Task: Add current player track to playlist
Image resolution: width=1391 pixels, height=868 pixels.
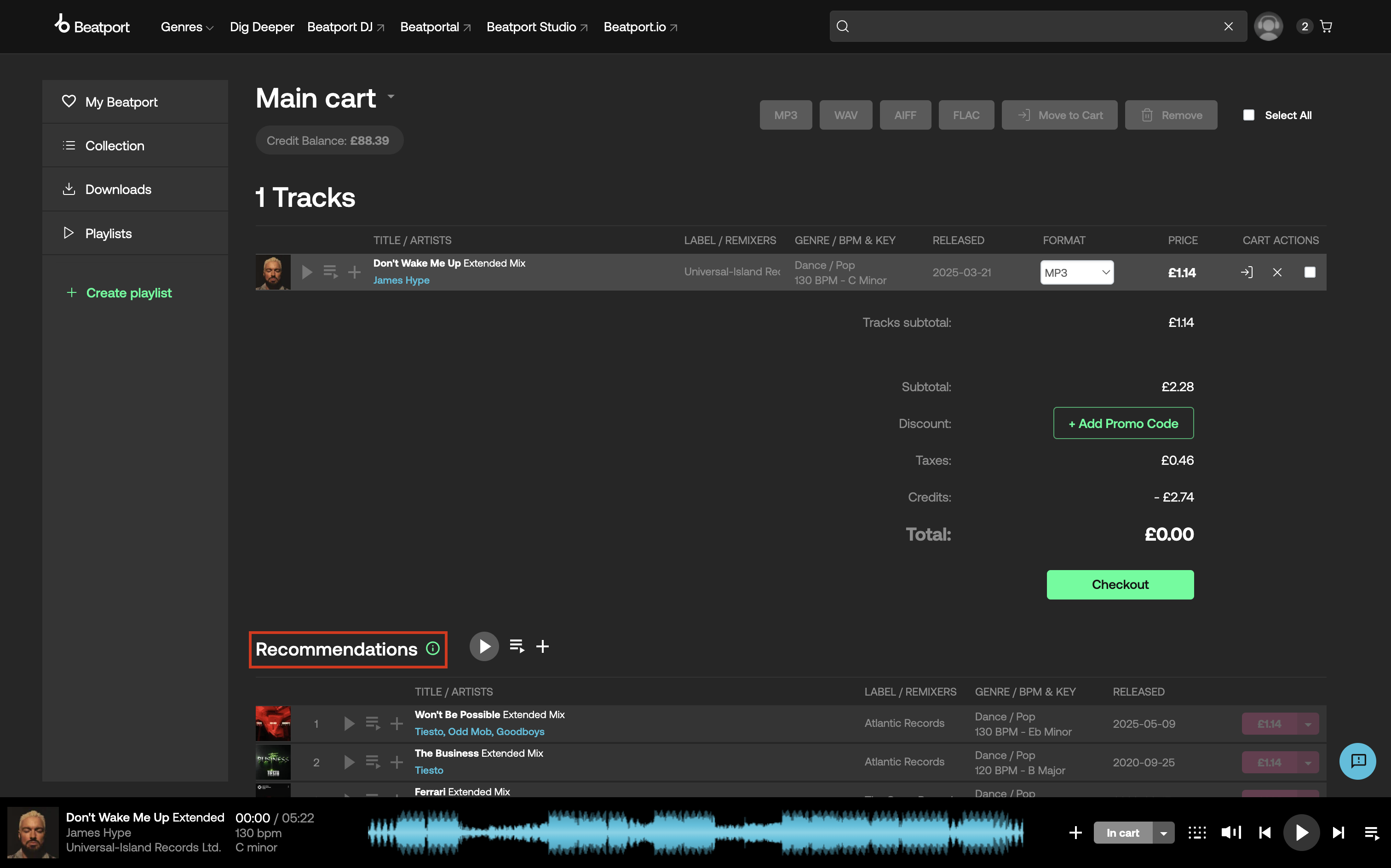Action: tap(1076, 833)
